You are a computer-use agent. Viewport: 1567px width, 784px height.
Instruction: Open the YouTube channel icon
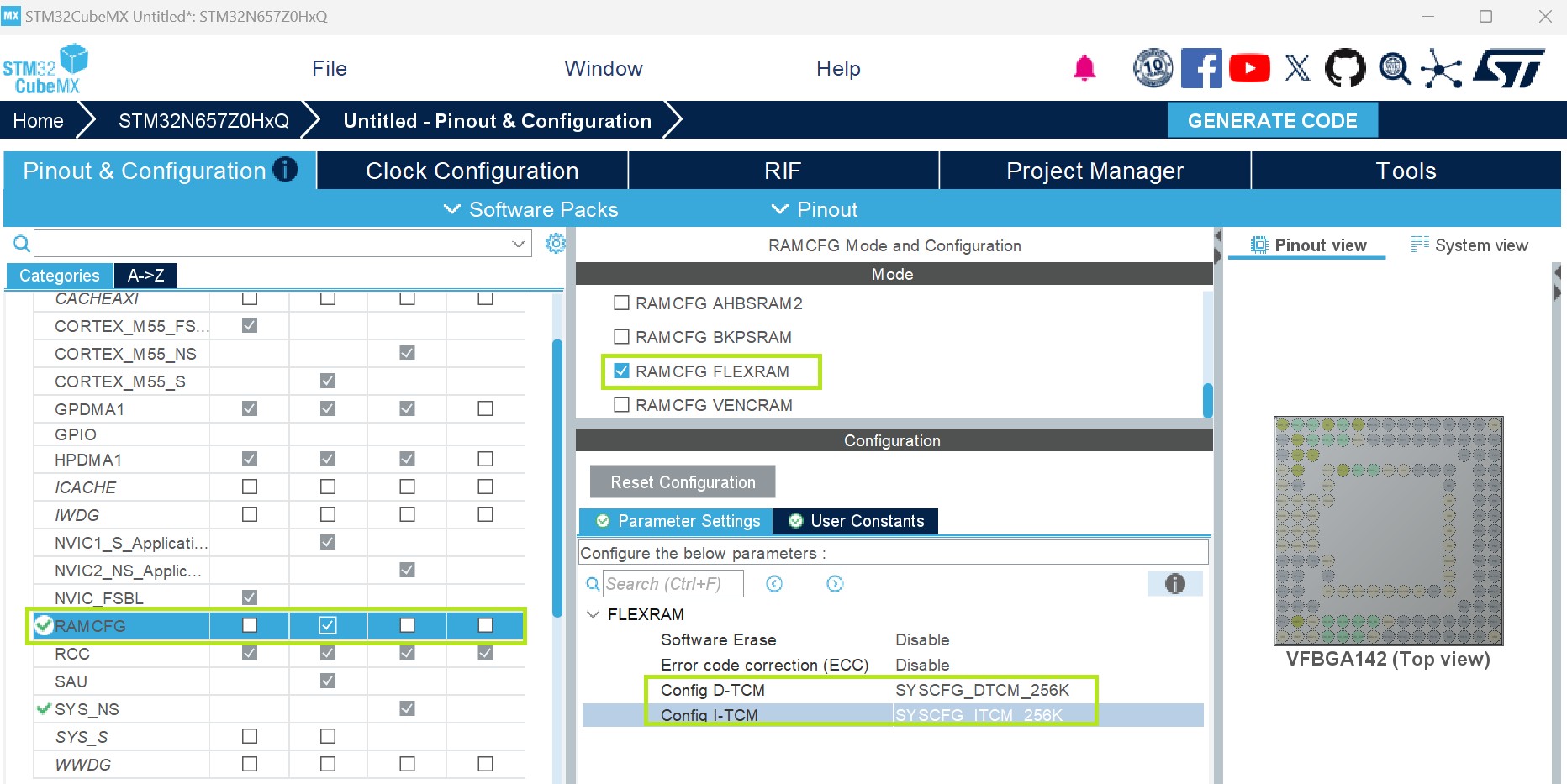click(1249, 68)
